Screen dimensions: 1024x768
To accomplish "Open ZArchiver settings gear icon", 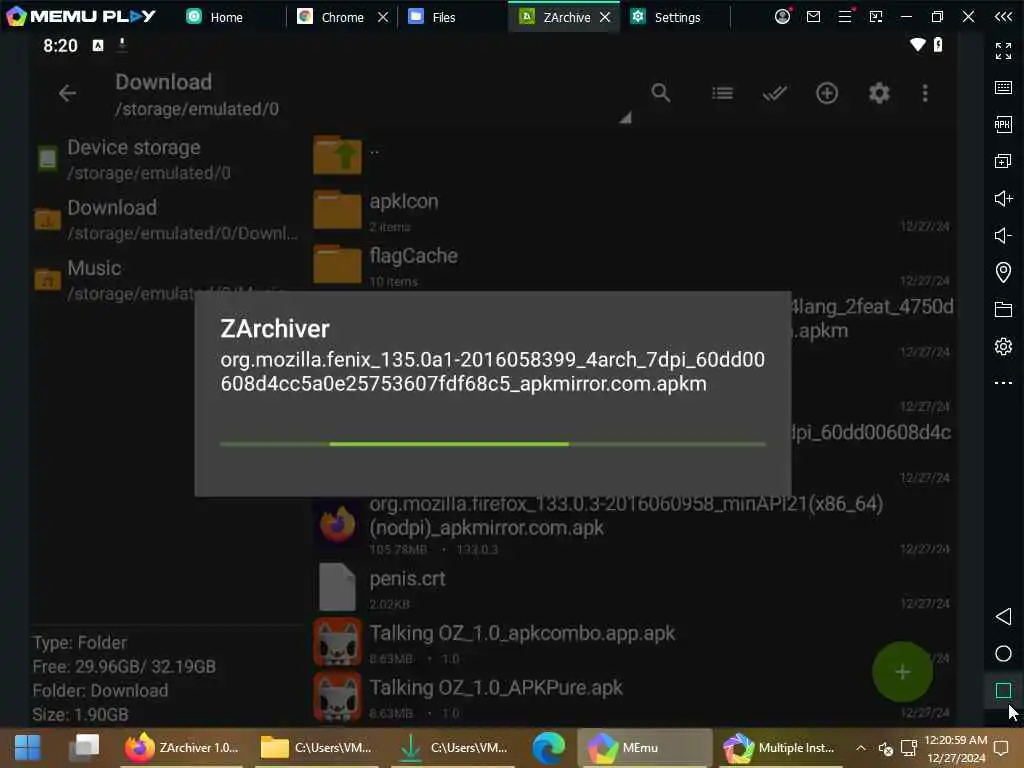I will click(879, 93).
